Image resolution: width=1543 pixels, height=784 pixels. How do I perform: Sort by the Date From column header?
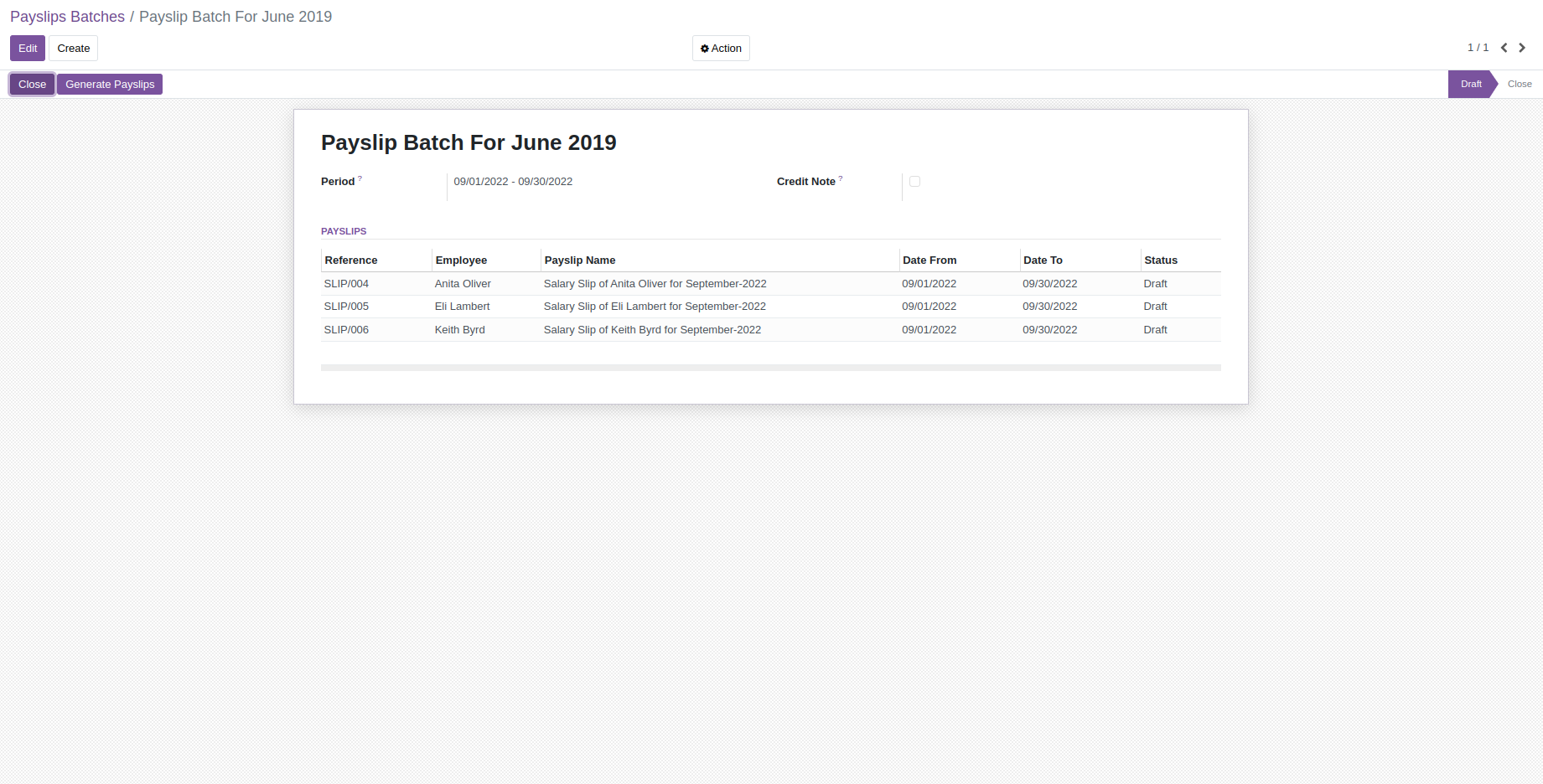click(929, 260)
